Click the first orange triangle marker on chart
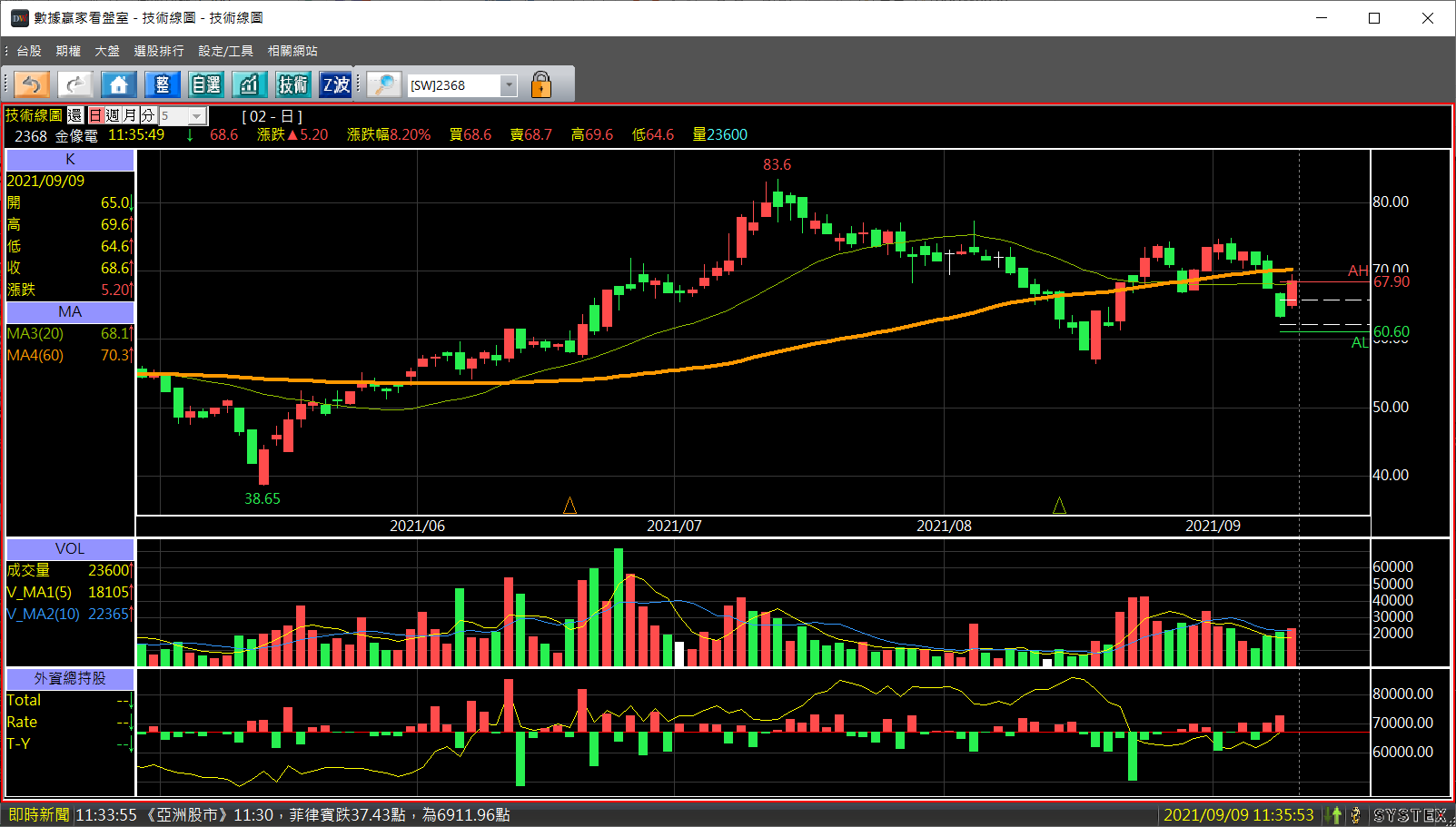The height and width of the screenshot is (827, 1456). pos(570,506)
